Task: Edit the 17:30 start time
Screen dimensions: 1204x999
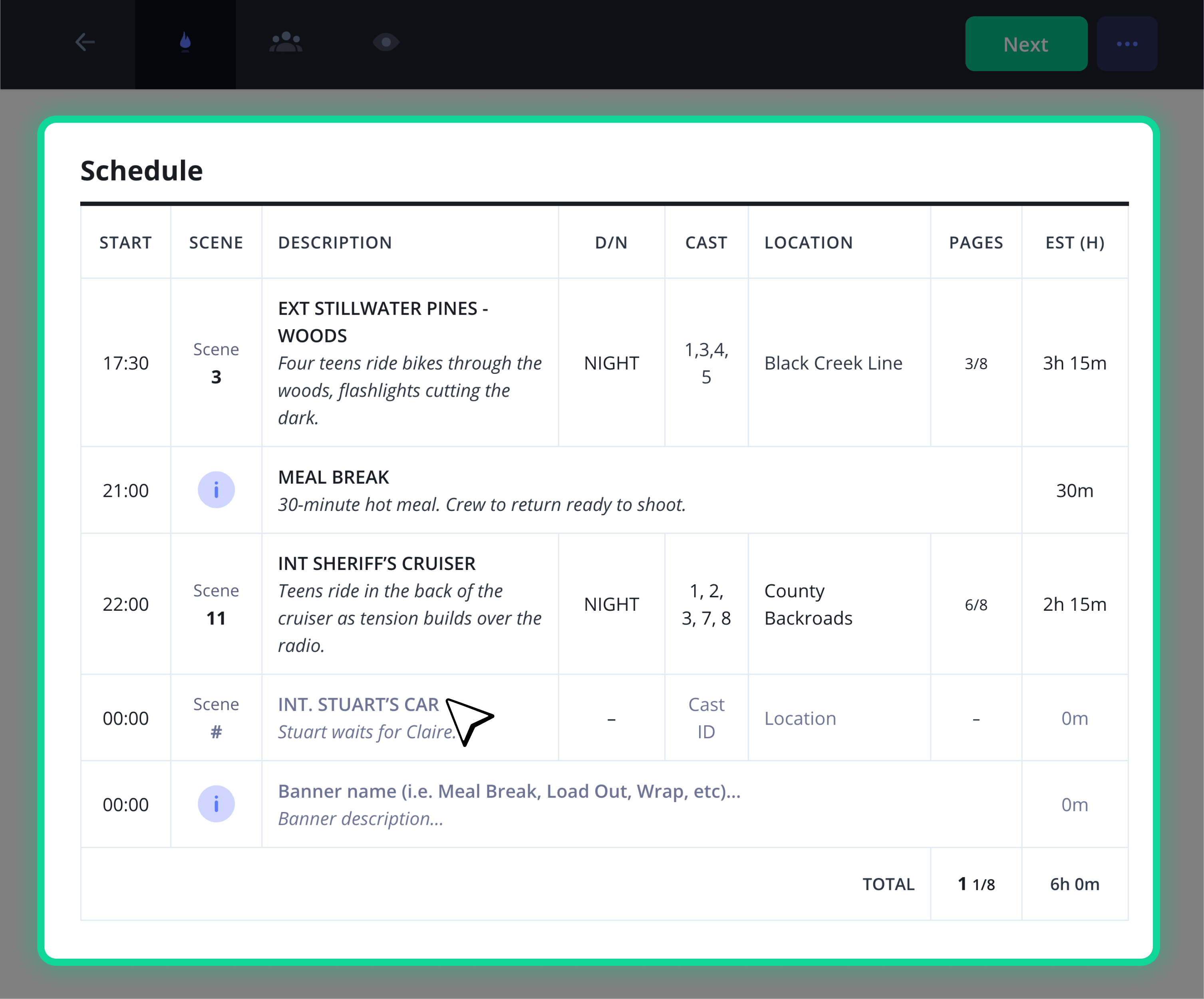Action: point(125,363)
